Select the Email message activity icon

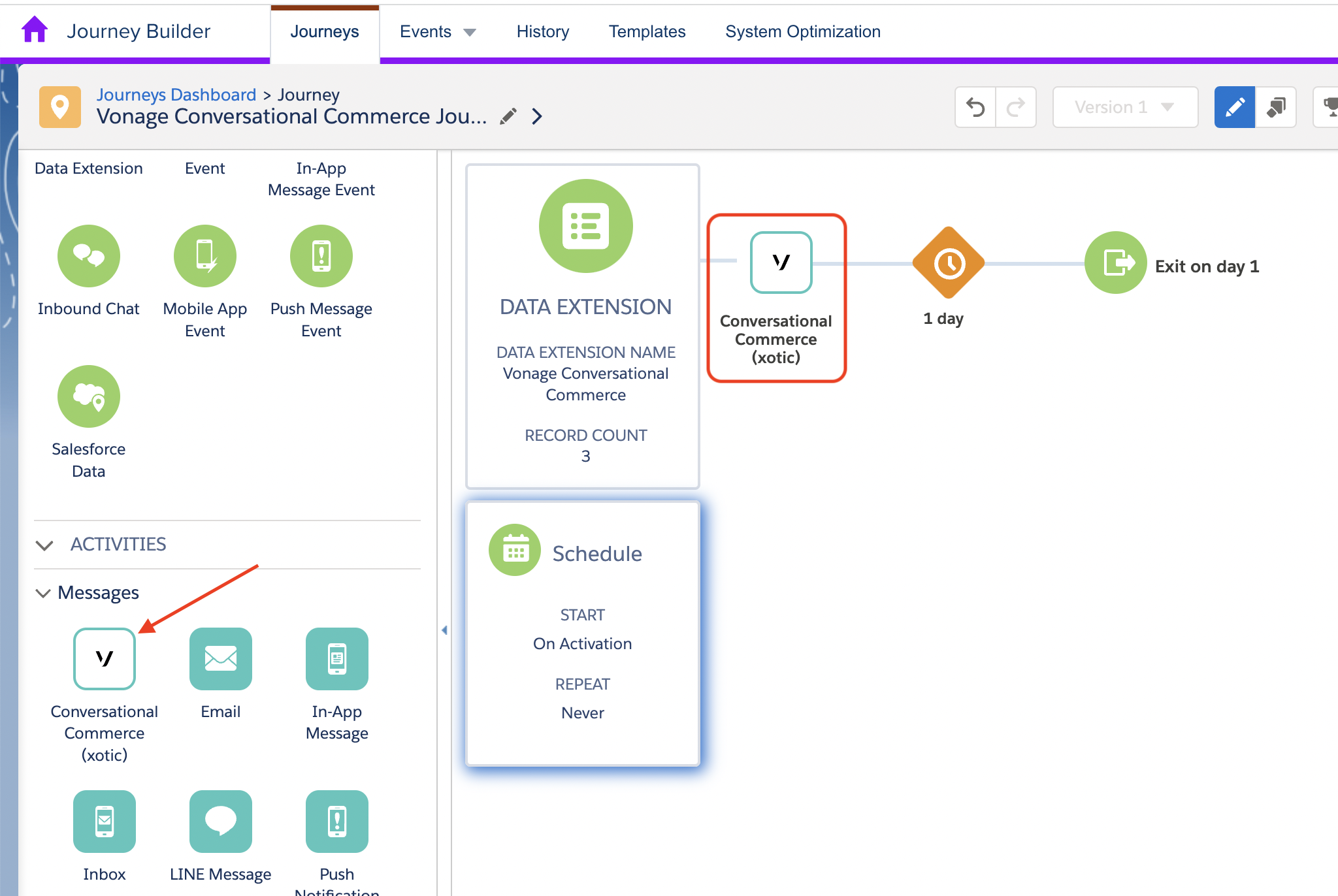coord(220,659)
